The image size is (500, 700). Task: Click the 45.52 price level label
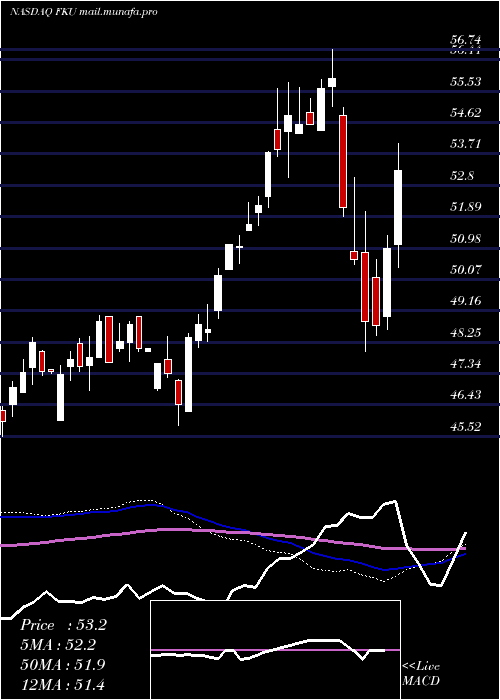(466, 427)
